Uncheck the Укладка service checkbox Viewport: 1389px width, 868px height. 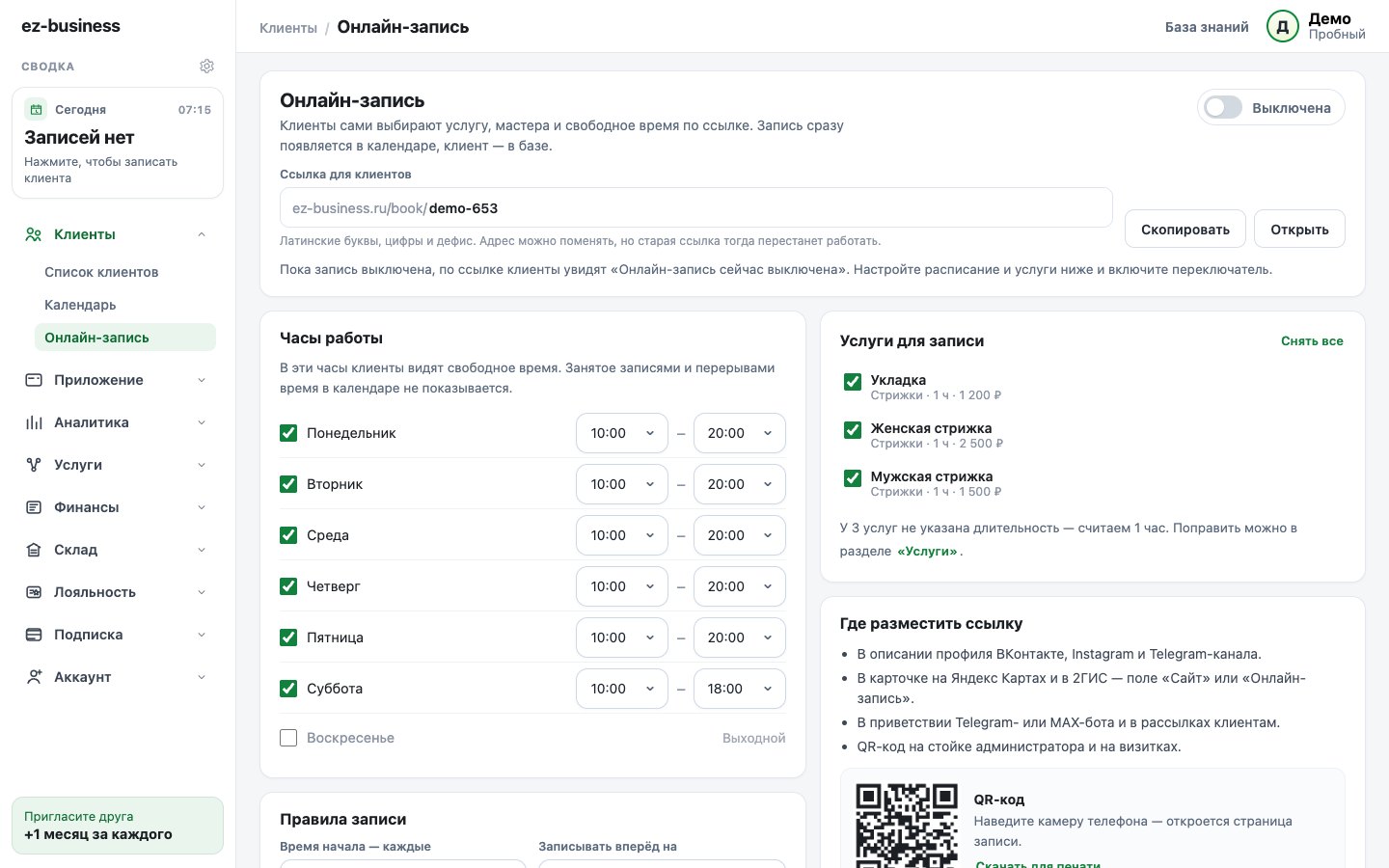pyautogui.click(x=853, y=382)
